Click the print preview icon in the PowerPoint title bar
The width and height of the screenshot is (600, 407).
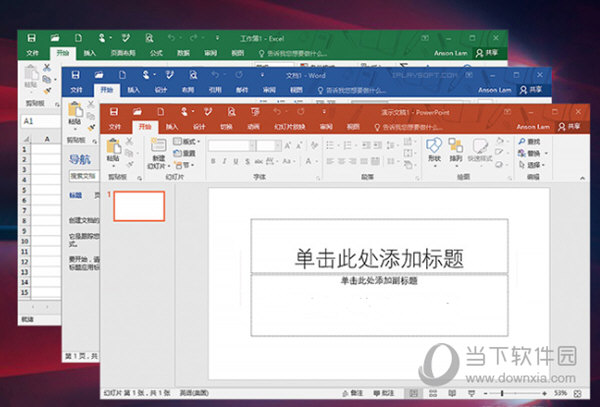[x=232, y=112]
